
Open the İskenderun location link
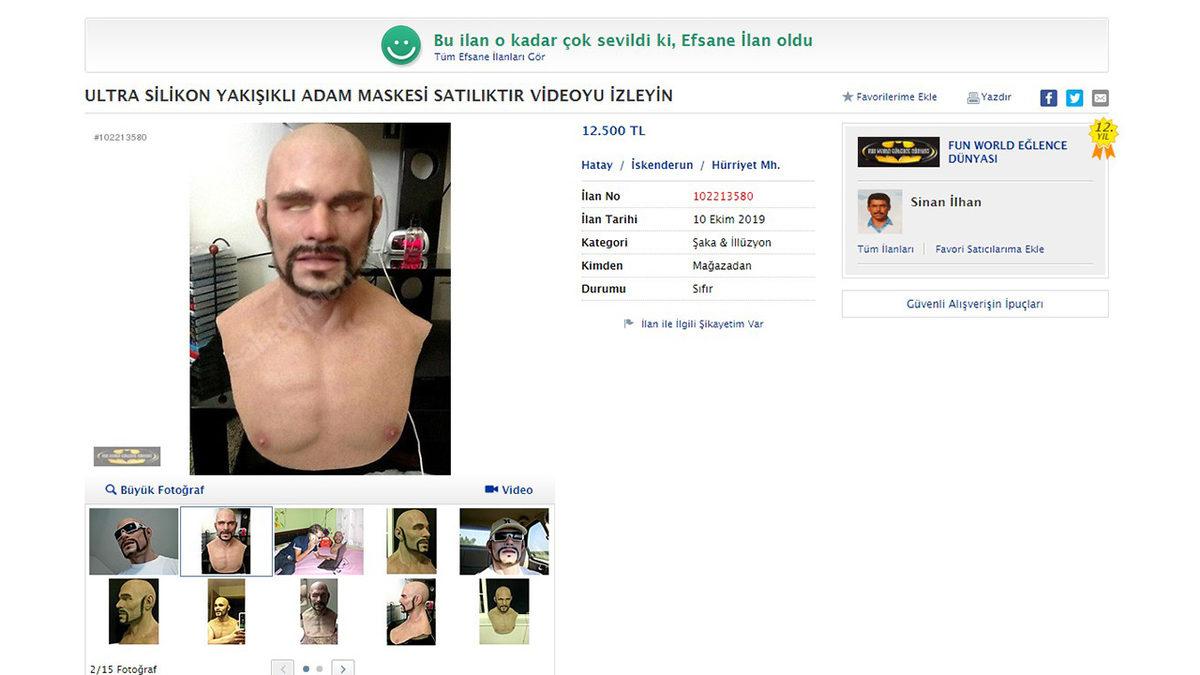pos(662,165)
